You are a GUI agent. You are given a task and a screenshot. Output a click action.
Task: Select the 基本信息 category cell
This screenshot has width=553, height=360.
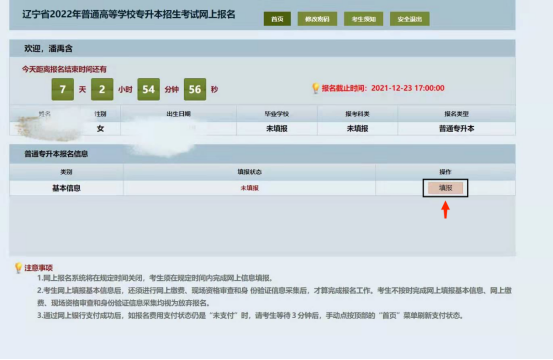(66, 188)
